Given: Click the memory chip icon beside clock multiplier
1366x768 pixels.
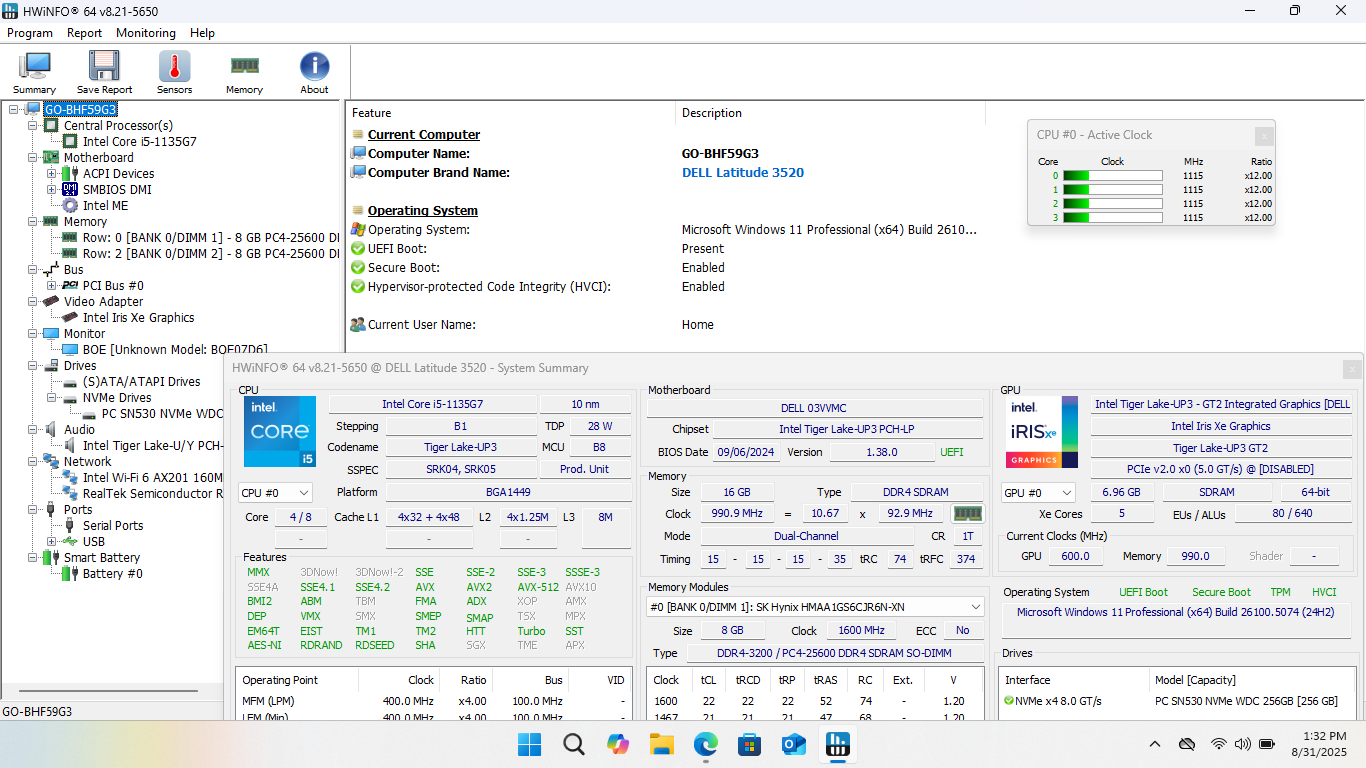Looking at the screenshot, I should [x=967, y=513].
